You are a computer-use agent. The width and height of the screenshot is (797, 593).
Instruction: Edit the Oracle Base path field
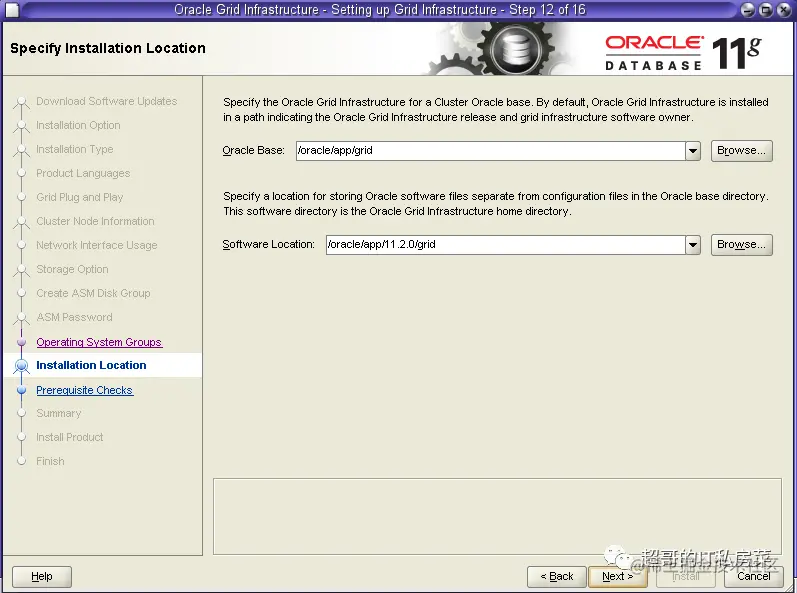point(491,151)
